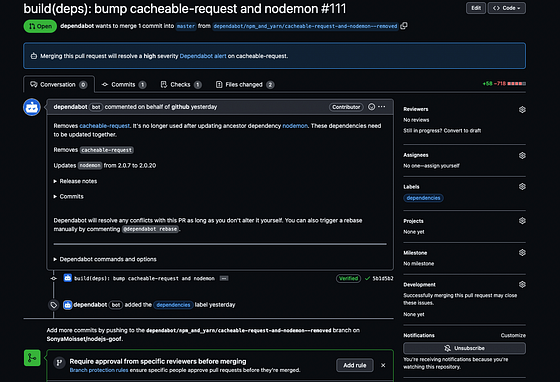Open the Checks tab

click(x=181, y=85)
